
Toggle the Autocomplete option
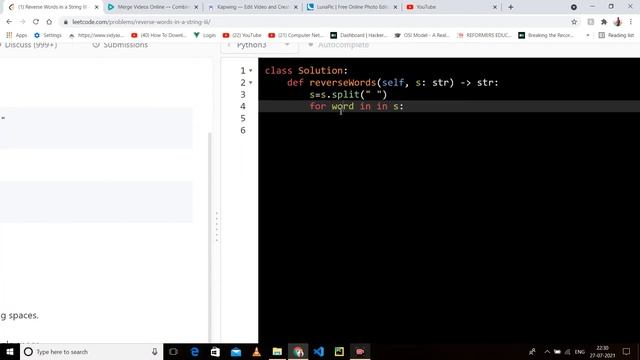[x=338, y=44]
